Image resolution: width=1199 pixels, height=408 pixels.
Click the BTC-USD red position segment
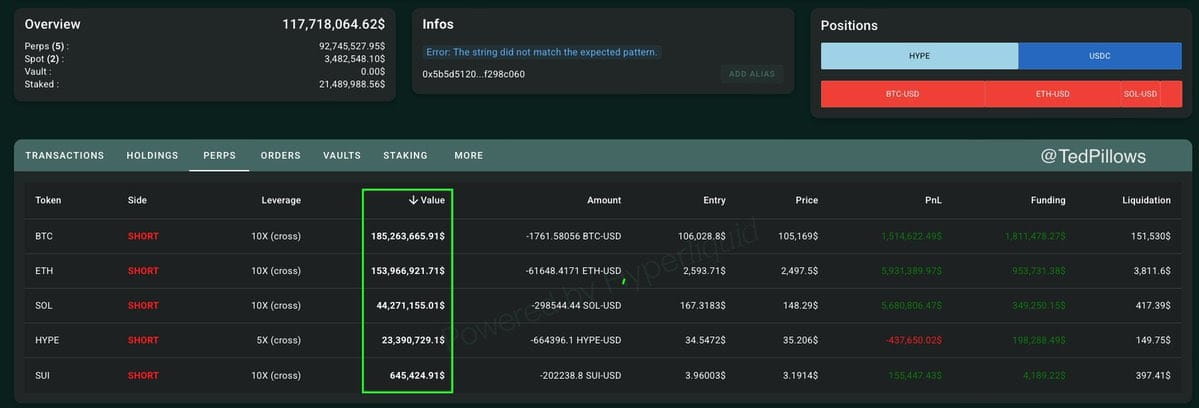(x=902, y=94)
